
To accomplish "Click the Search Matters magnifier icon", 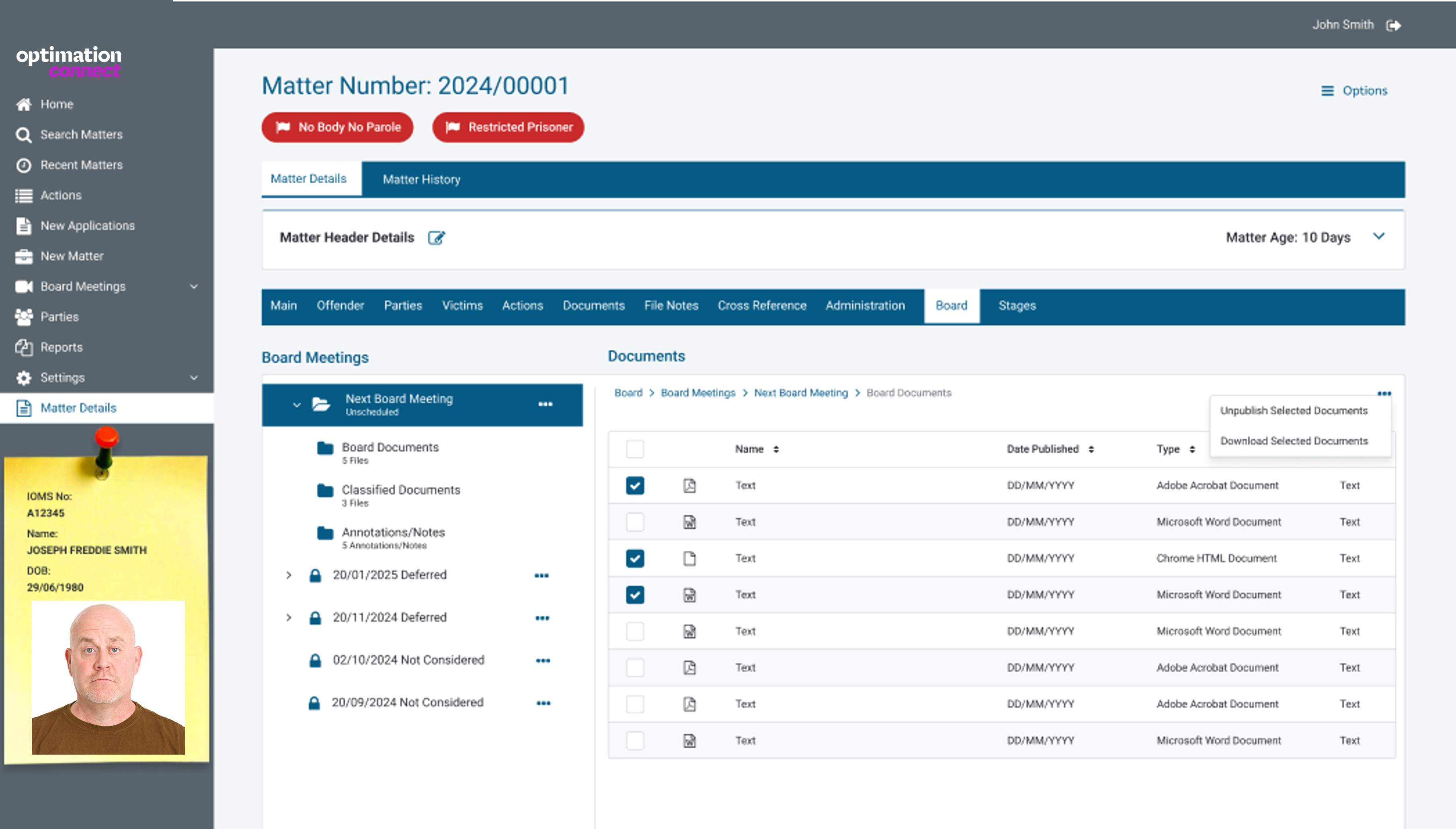I will click(x=23, y=135).
